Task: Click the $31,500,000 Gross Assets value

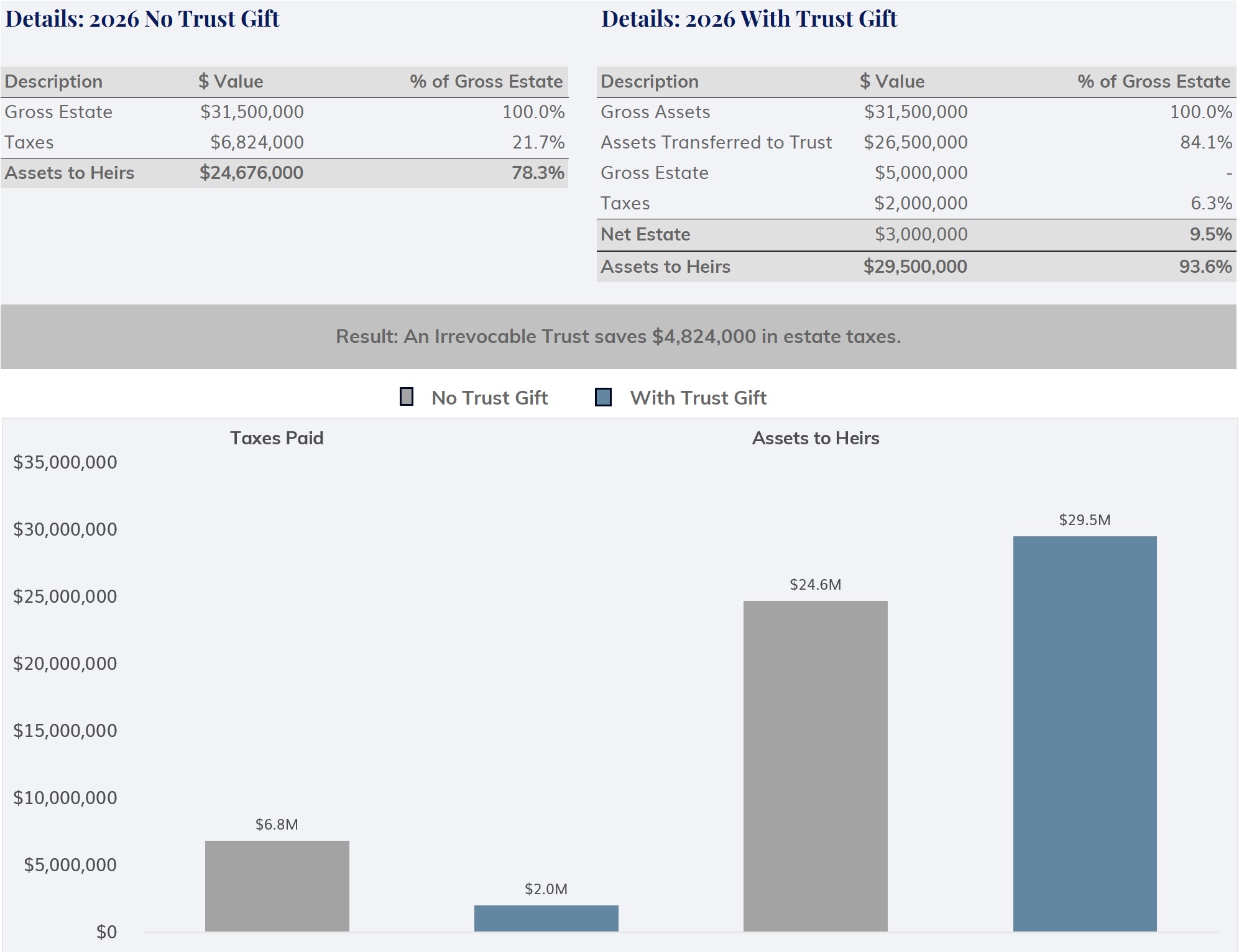Action: 916,112
